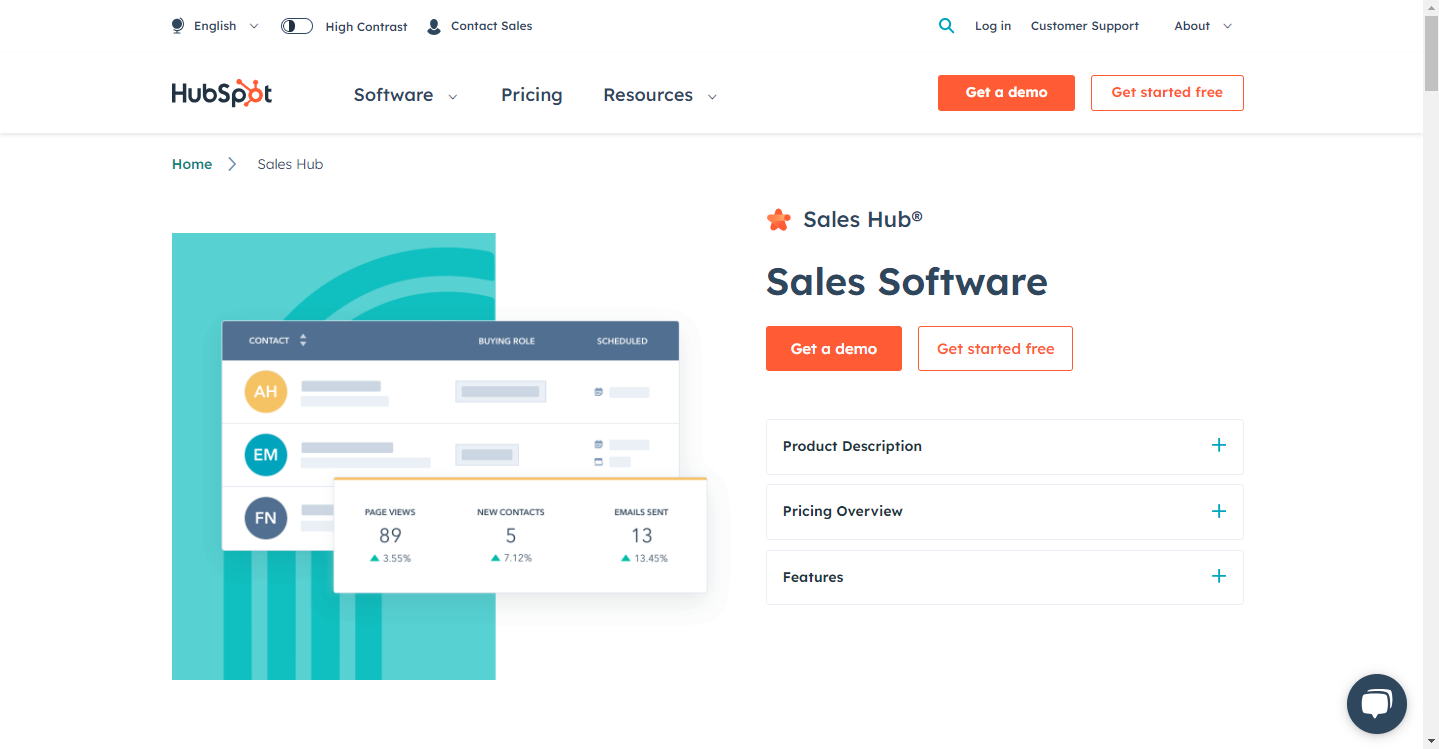Click the Sales Software heading

point(906,282)
